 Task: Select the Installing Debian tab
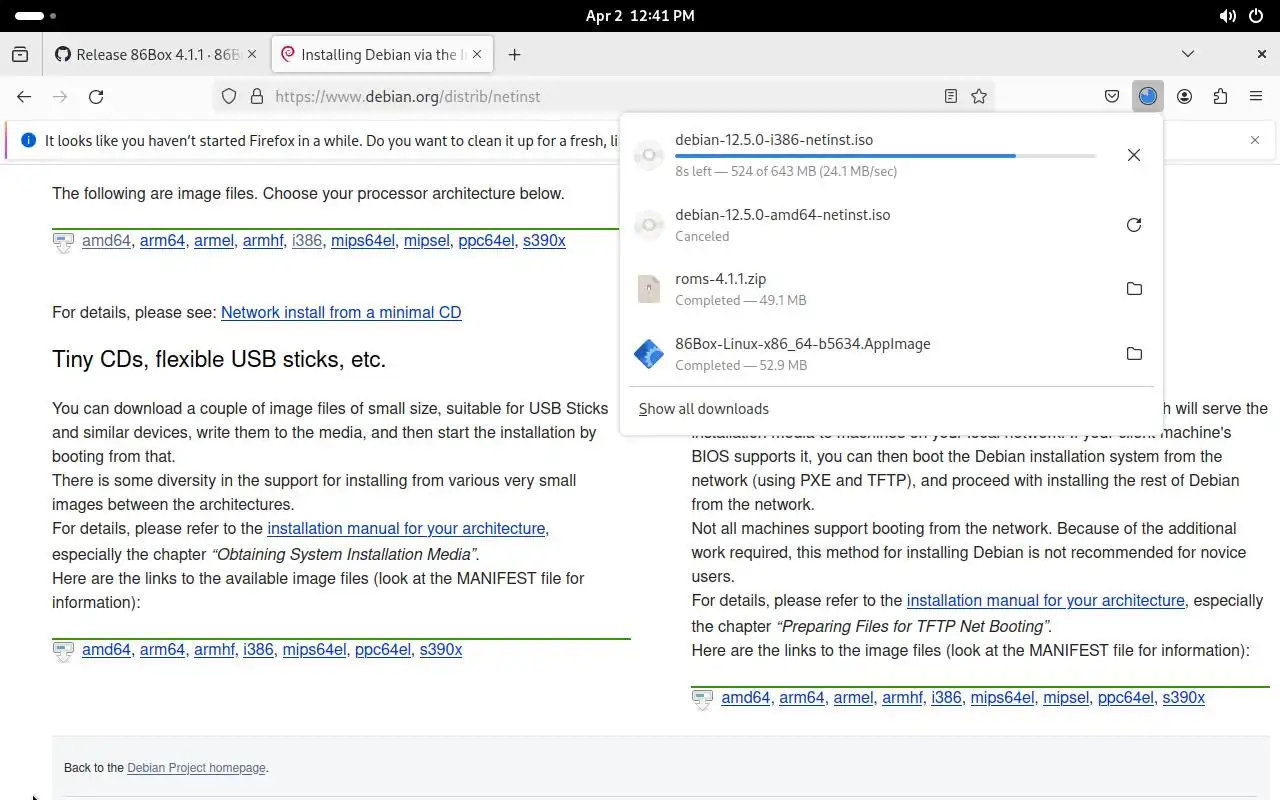click(x=382, y=55)
